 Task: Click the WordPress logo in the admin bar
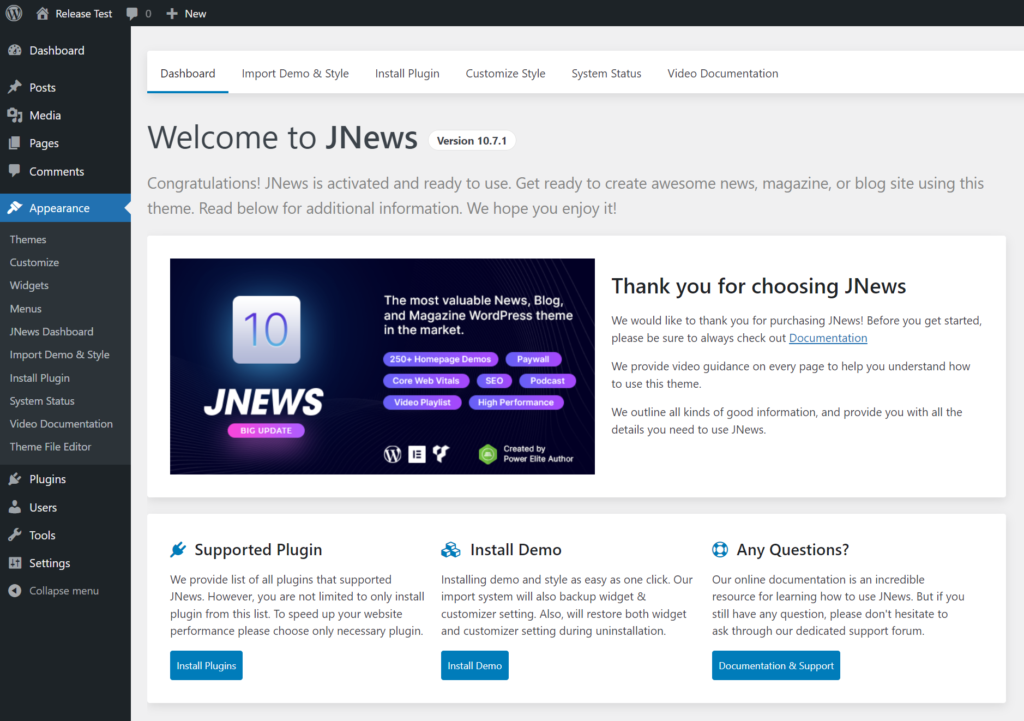coord(15,13)
